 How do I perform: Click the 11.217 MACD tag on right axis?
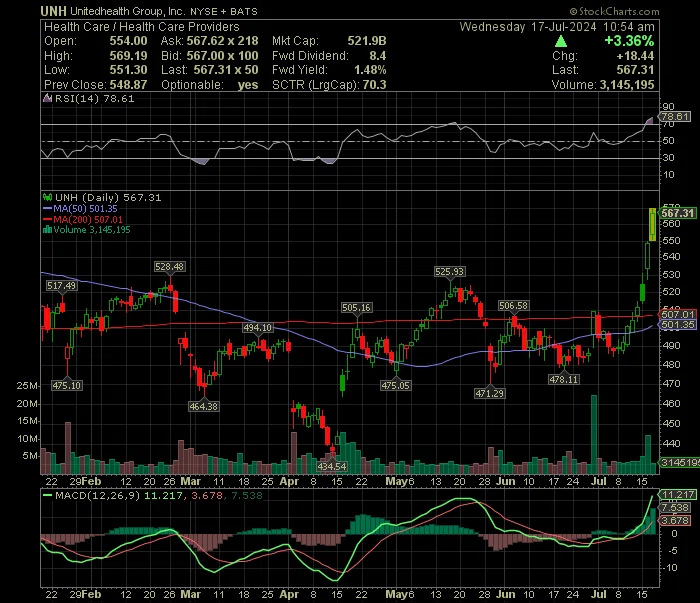tap(678, 495)
